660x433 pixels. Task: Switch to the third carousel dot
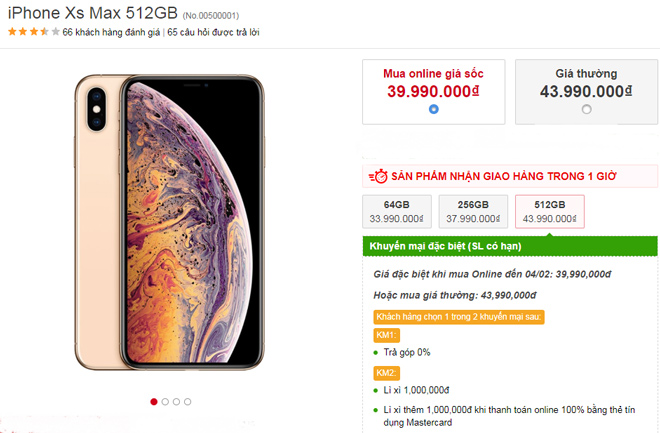click(x=176, y=402)
